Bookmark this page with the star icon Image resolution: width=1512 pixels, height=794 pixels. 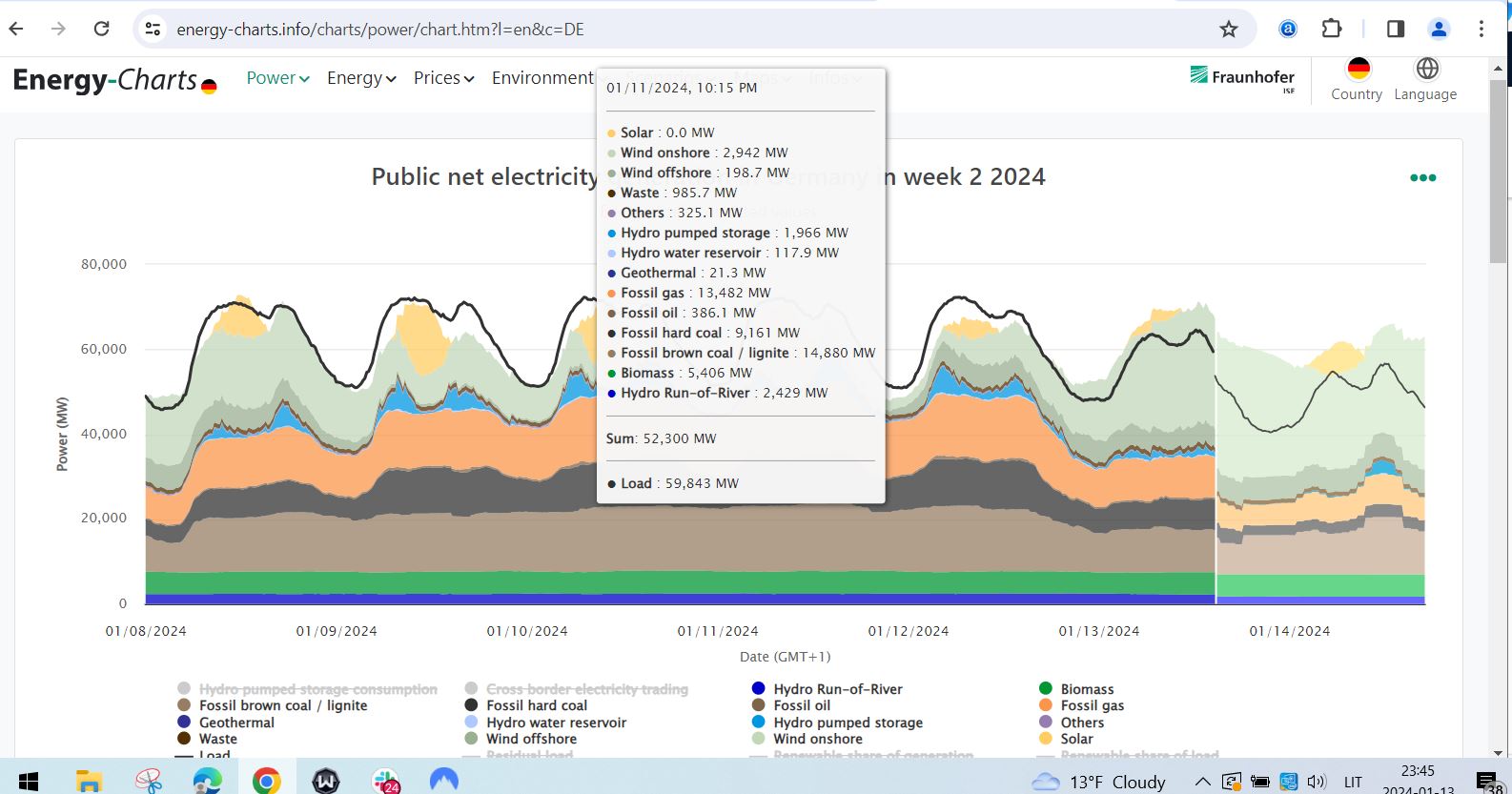(1229, 30)
